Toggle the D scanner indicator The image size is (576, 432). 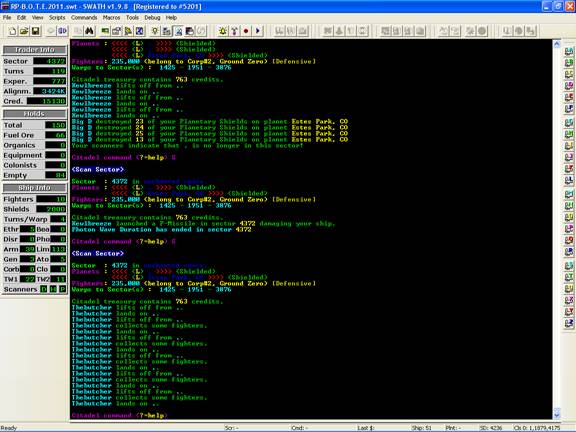(44, 289)
